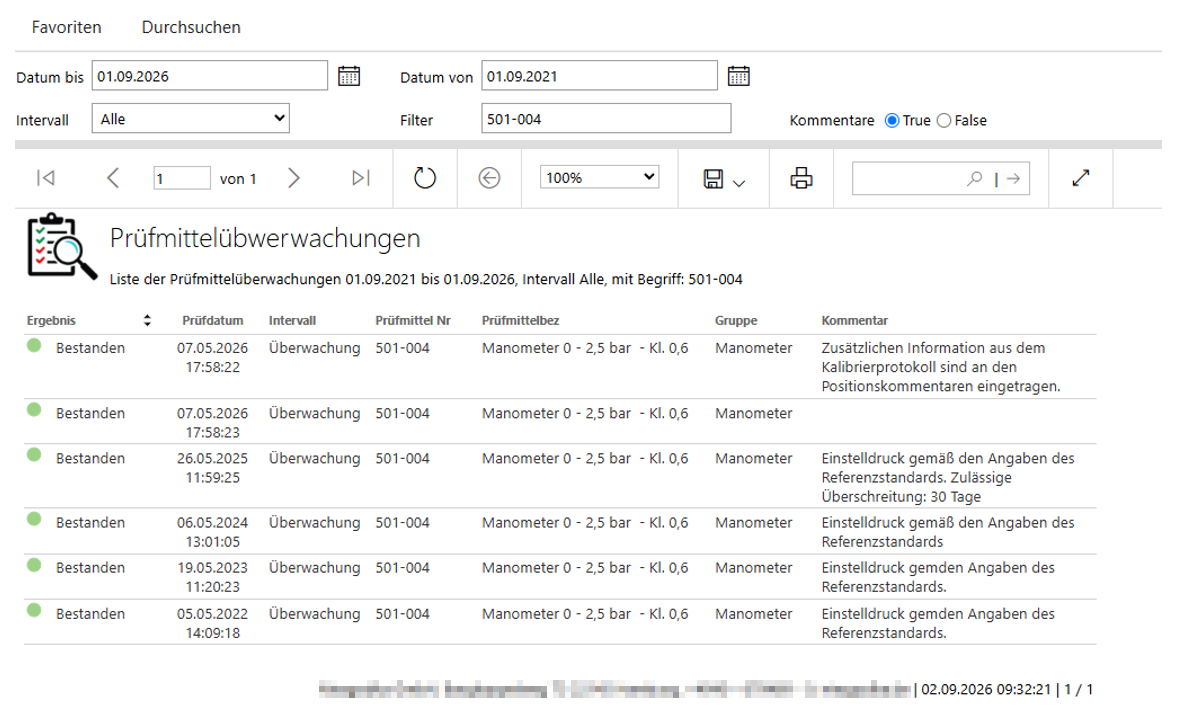Click the Prüfmittelüberwachungen clipboard logo
Image resolution: width=1184 pixels, height=723 pixels.
click(62, 246)
